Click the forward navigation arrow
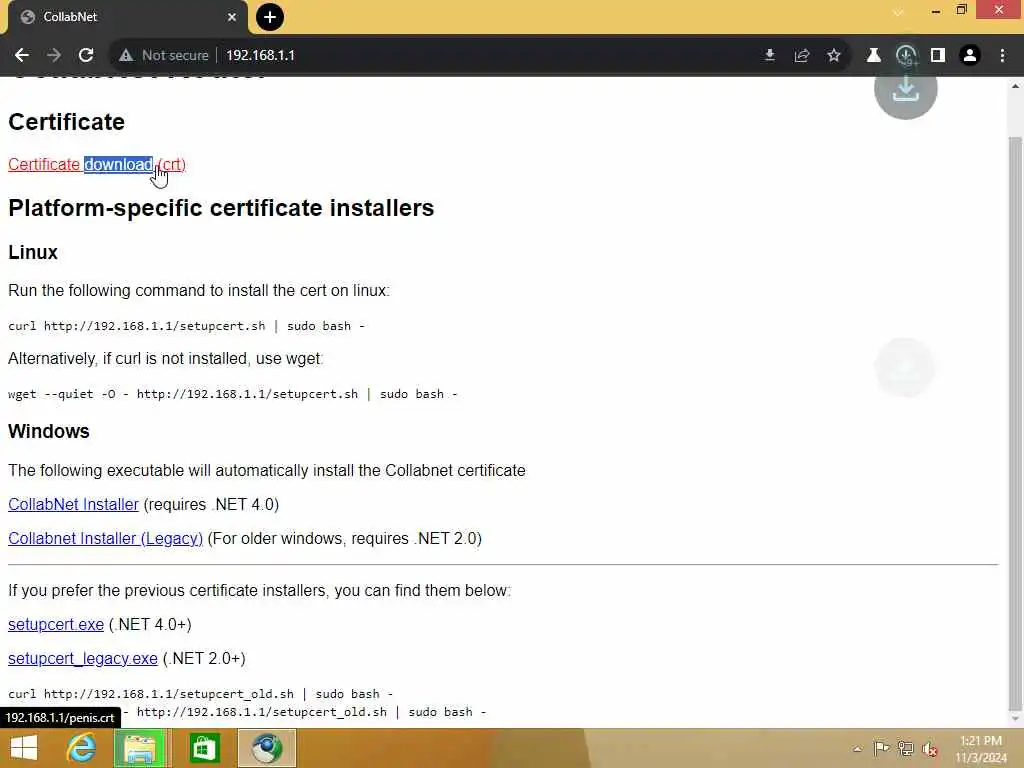 tap(54, 56)
